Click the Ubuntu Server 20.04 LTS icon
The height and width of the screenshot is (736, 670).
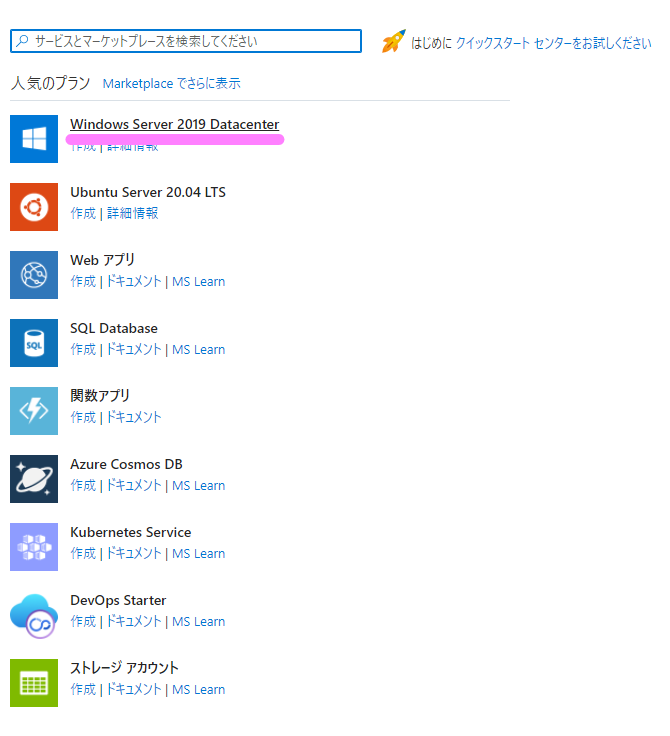click(x=34, y=207)
